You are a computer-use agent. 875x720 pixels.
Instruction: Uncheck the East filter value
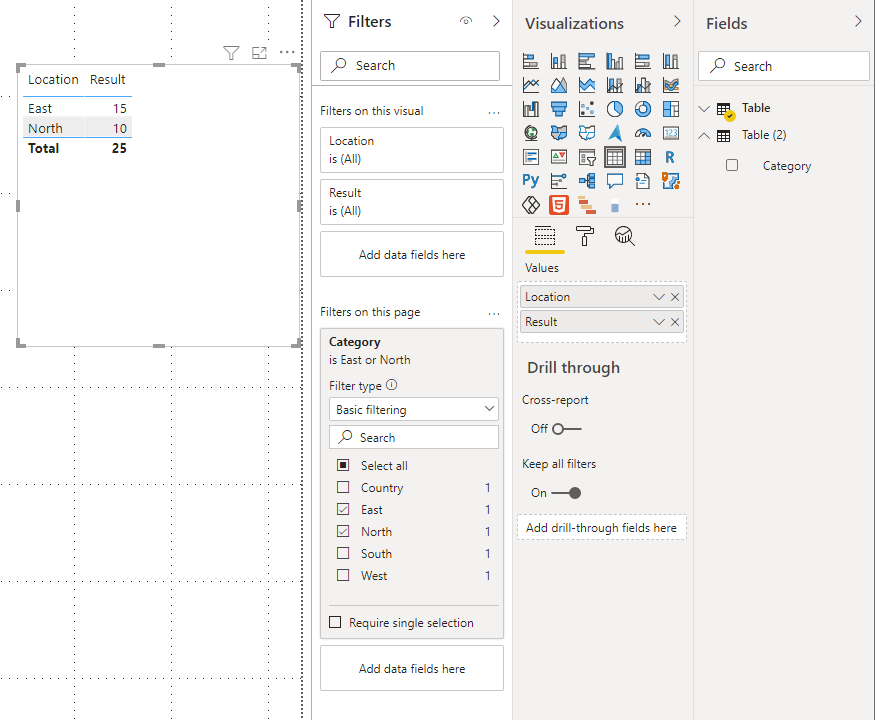(x=343, y=509)
